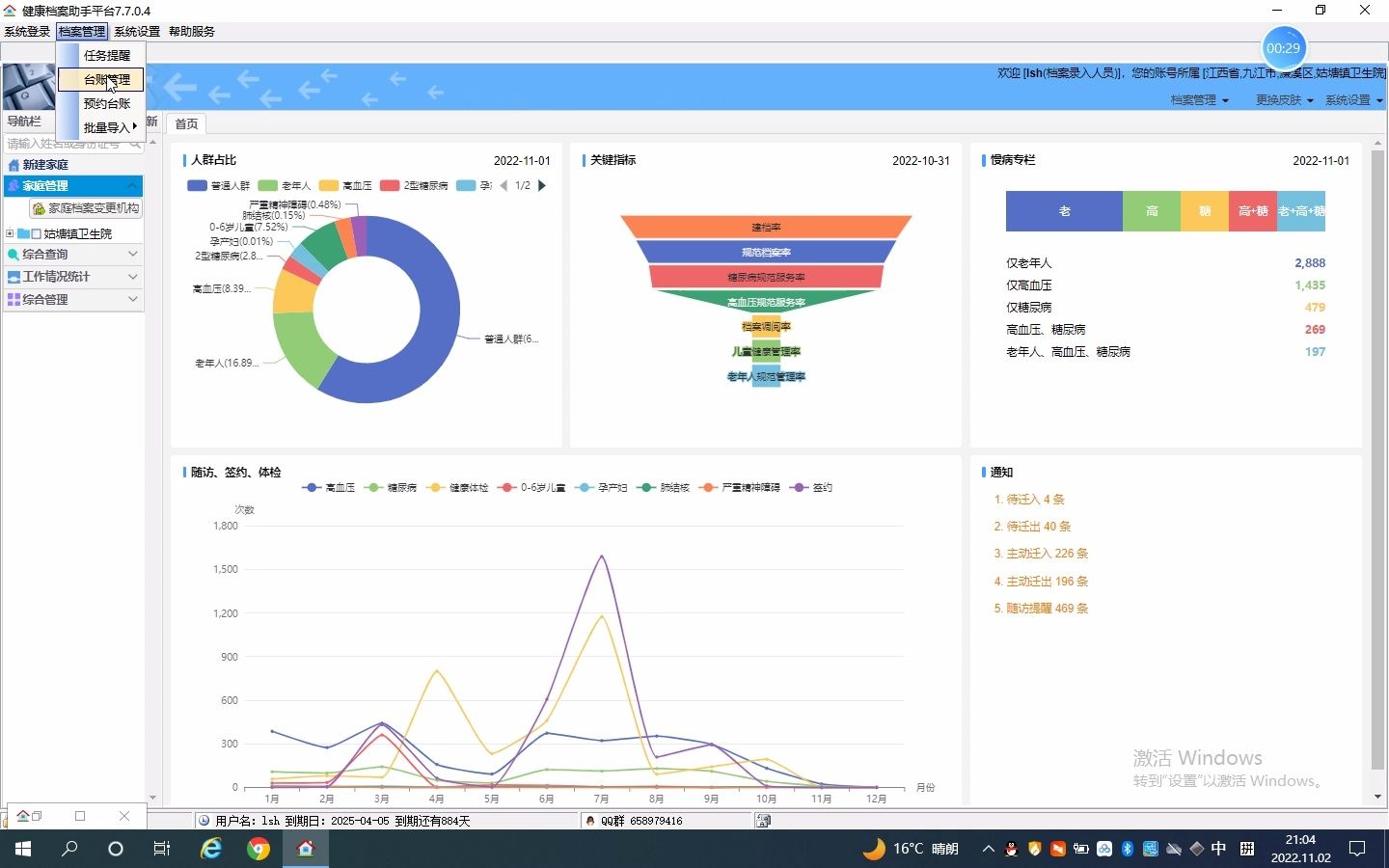This screenshot has width=1389, height=868.
Task: Open the notification center icon
Action: point(1357,849)
